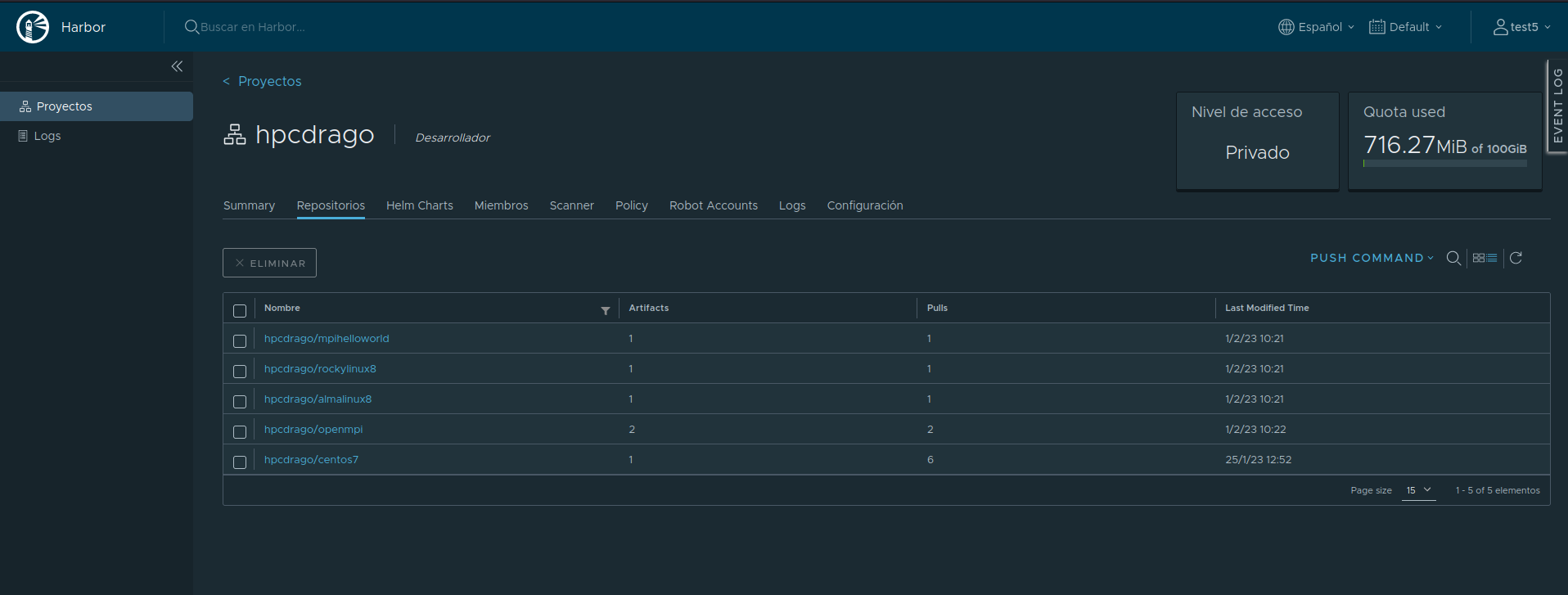Click the ELIMINAR button
Screen dimensions: 1568x595
tap(269, 263)
